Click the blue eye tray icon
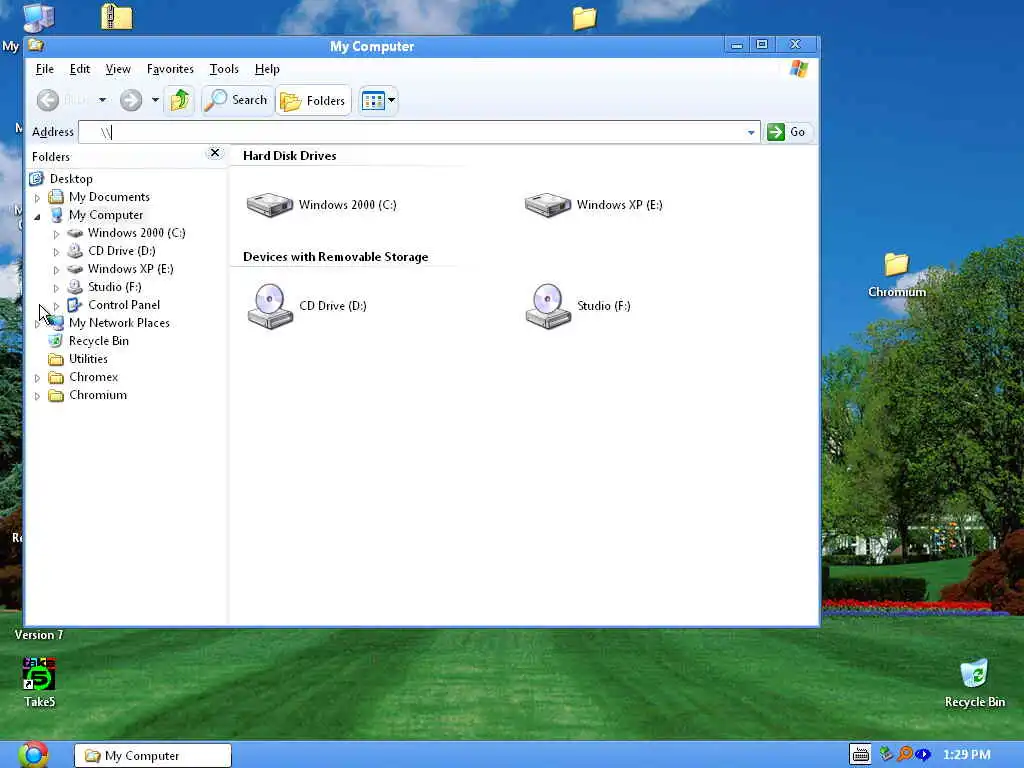Screen dimensions: 1024x768 922,755
